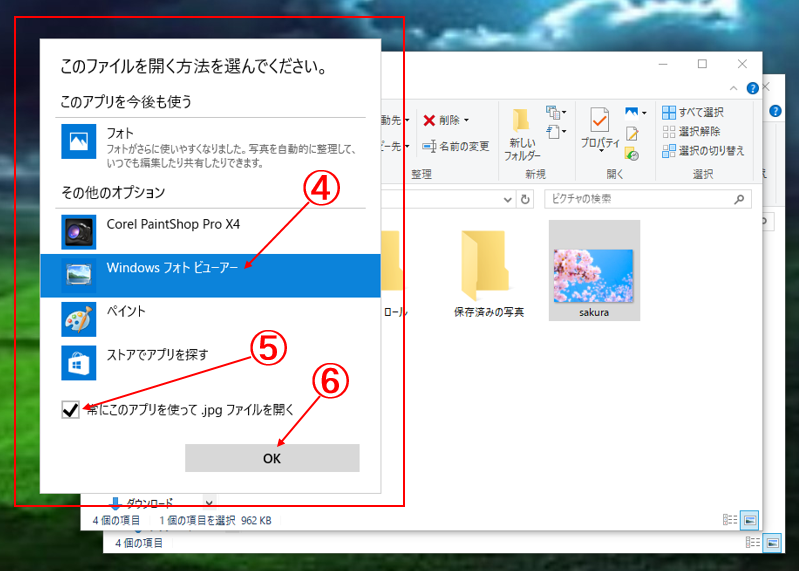Click 選択の切り替え invert selection
799x571 pixels.
[703, 151]
